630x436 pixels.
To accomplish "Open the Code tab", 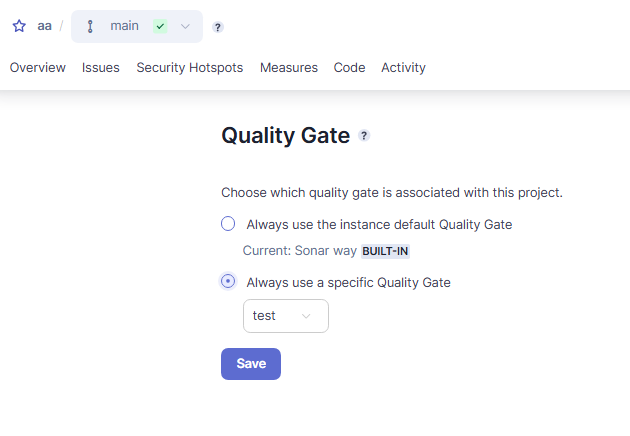I will point(350,68).
